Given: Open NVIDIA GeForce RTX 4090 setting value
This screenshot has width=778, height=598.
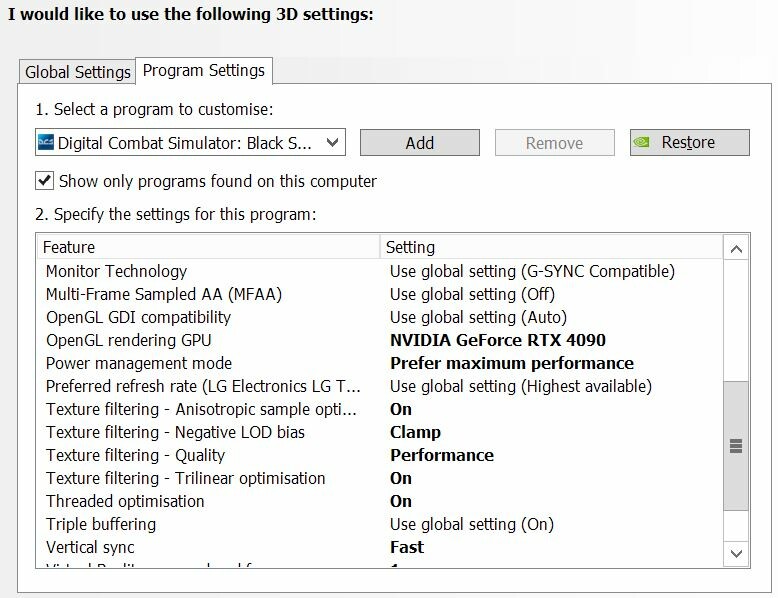Looking at the screenshot, I should coord(498,340).
